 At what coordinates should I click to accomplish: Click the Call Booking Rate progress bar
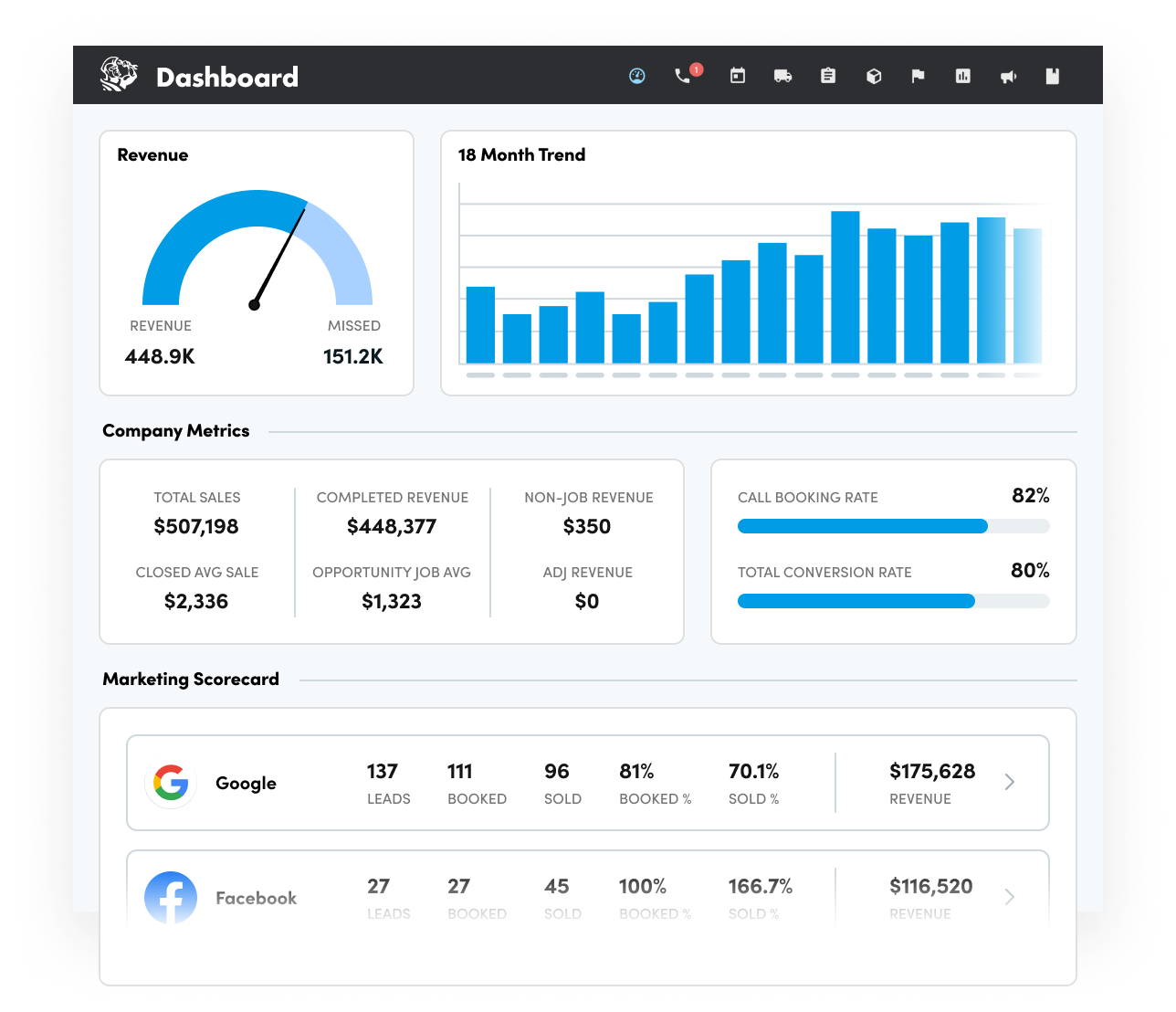[894, 526]
